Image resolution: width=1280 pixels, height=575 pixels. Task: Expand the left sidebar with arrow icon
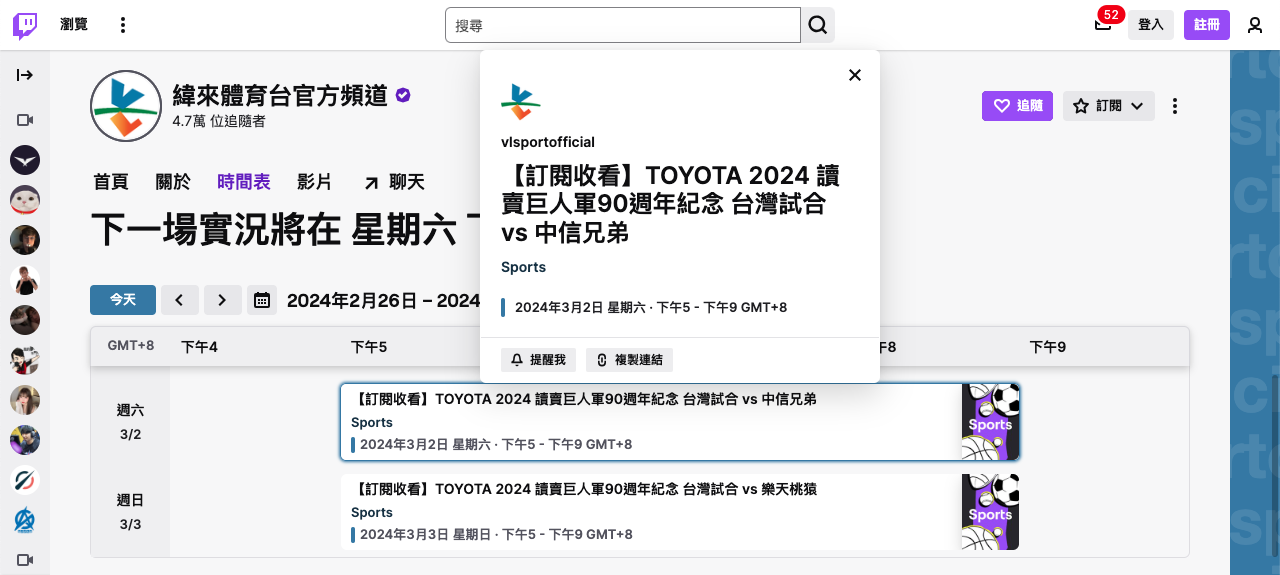click(x=25, y=75)
